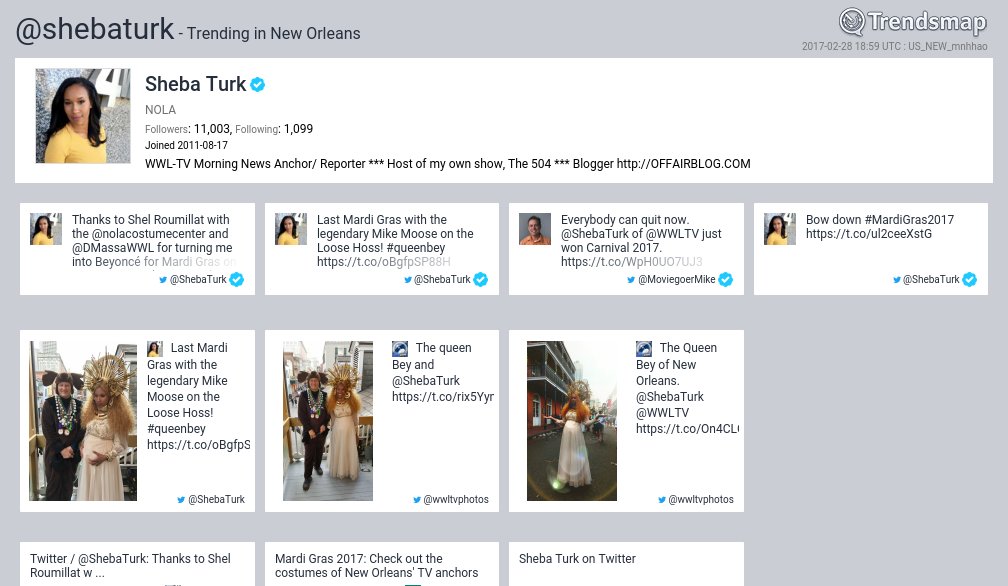Click Twitter bird icon on top-row 'Last Mardi Gras' tweet

pos(408,280)
